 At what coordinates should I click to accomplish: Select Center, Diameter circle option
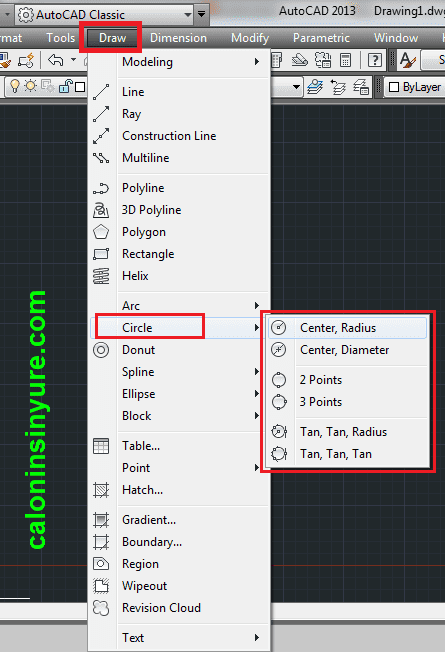tap(348, 350)
